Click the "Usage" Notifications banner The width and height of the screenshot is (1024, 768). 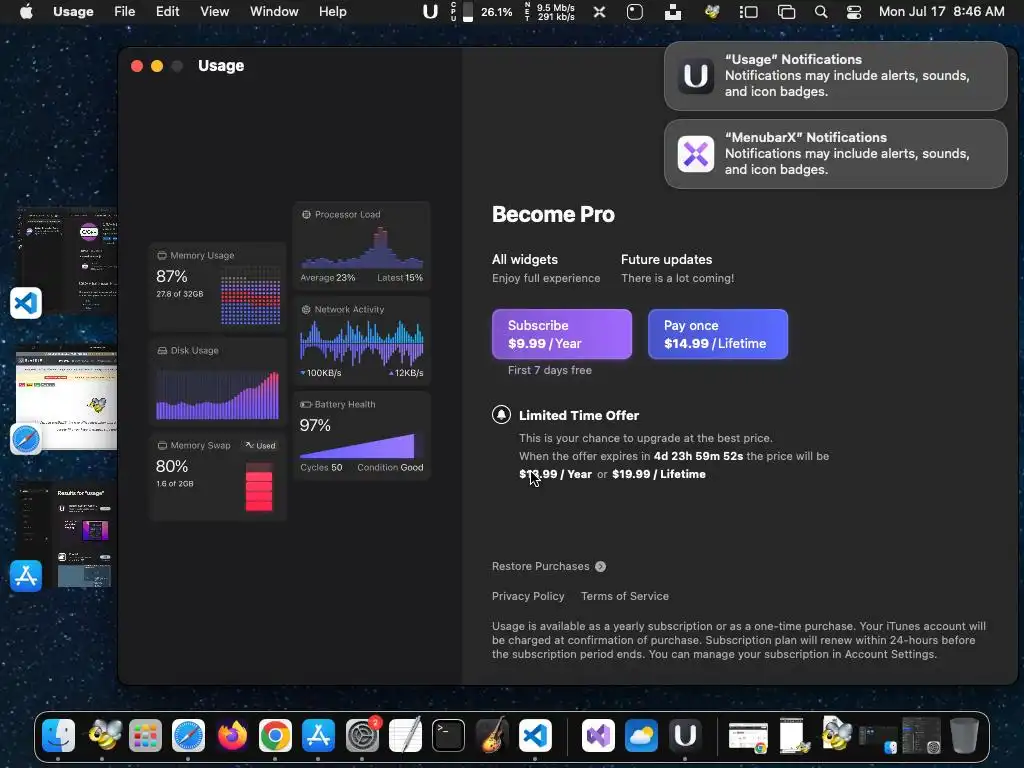click(835, 76)
